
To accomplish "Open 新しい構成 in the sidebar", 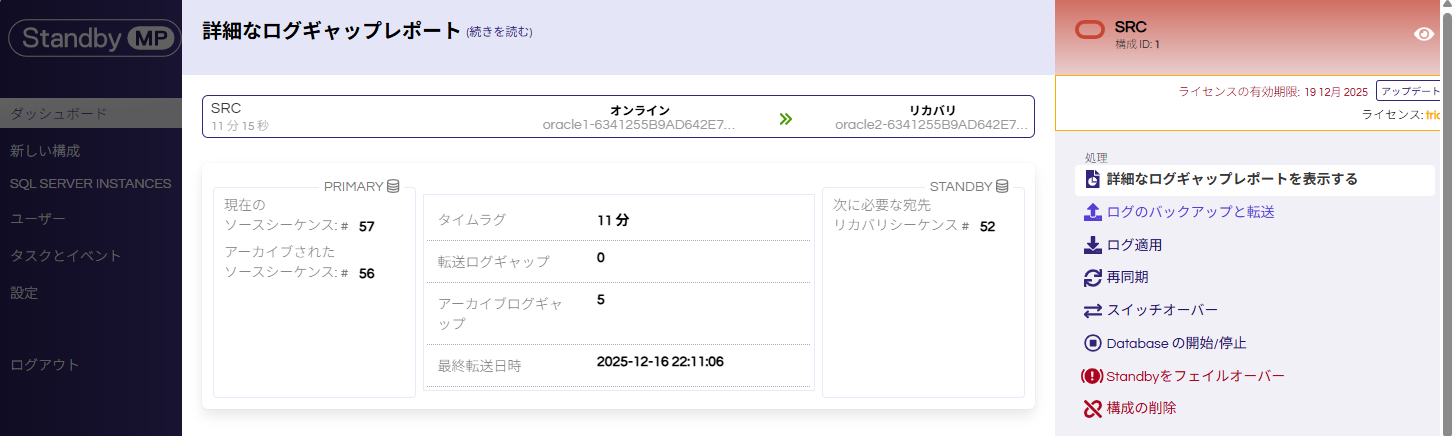I will 45,151.
